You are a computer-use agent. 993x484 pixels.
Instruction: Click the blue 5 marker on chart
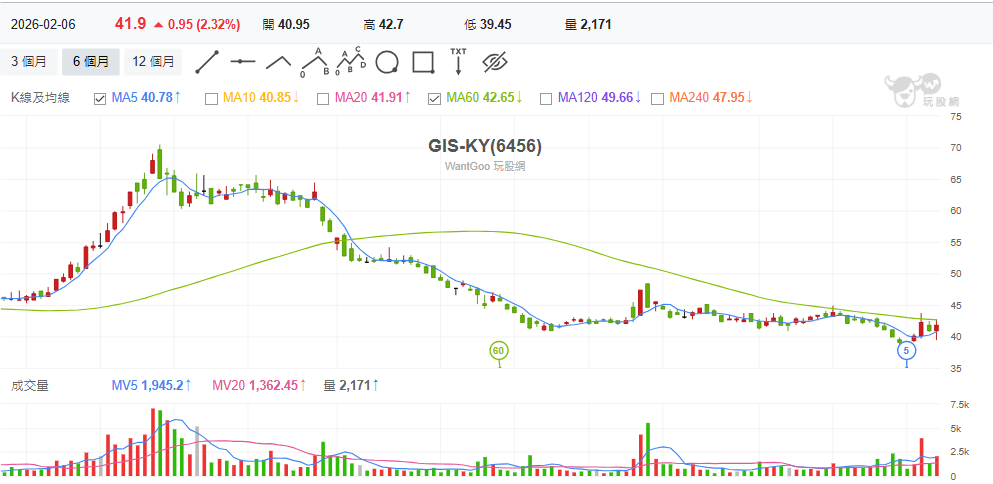click(906, 350)
